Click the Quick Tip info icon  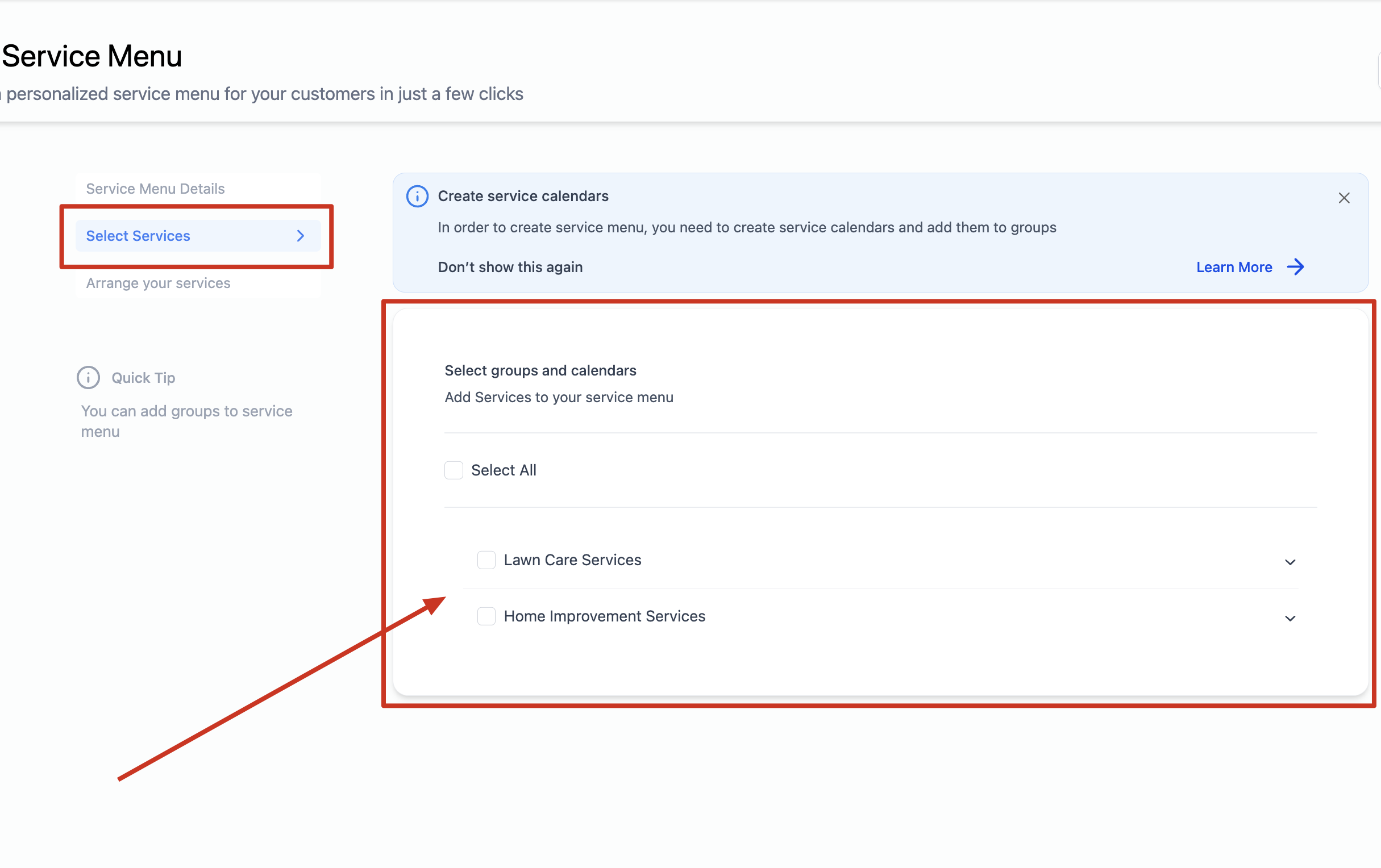[88, 378]
